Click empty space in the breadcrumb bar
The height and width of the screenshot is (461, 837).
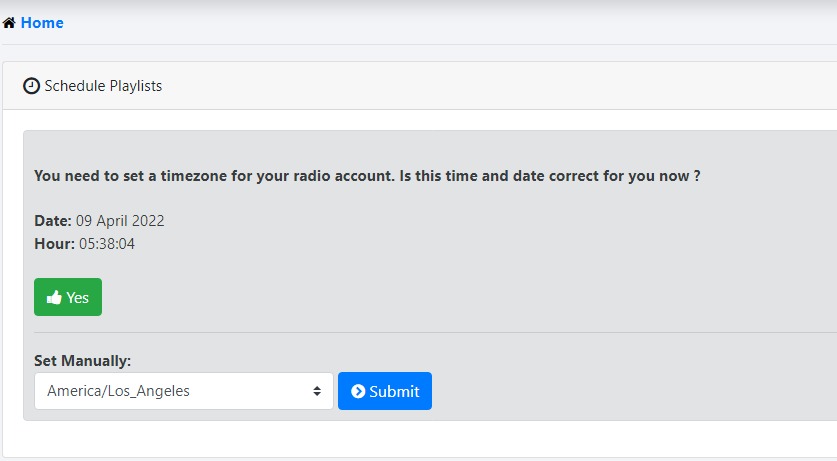click(450, 23)
